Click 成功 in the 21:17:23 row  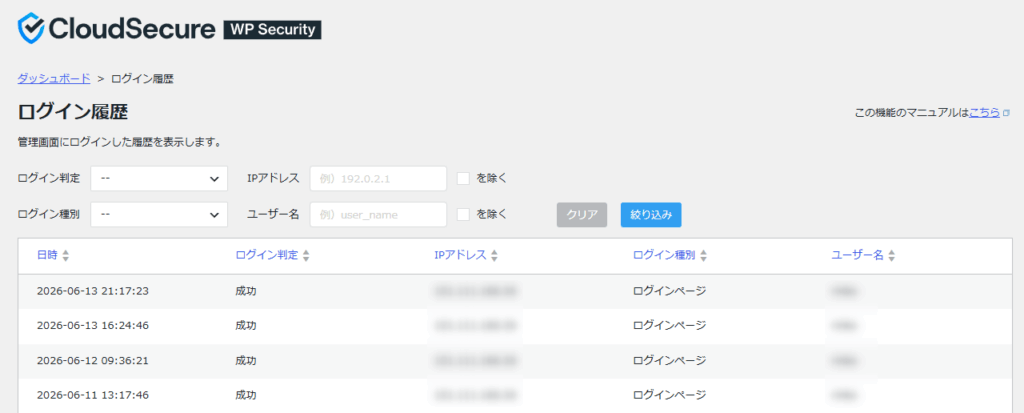[246, 291]
